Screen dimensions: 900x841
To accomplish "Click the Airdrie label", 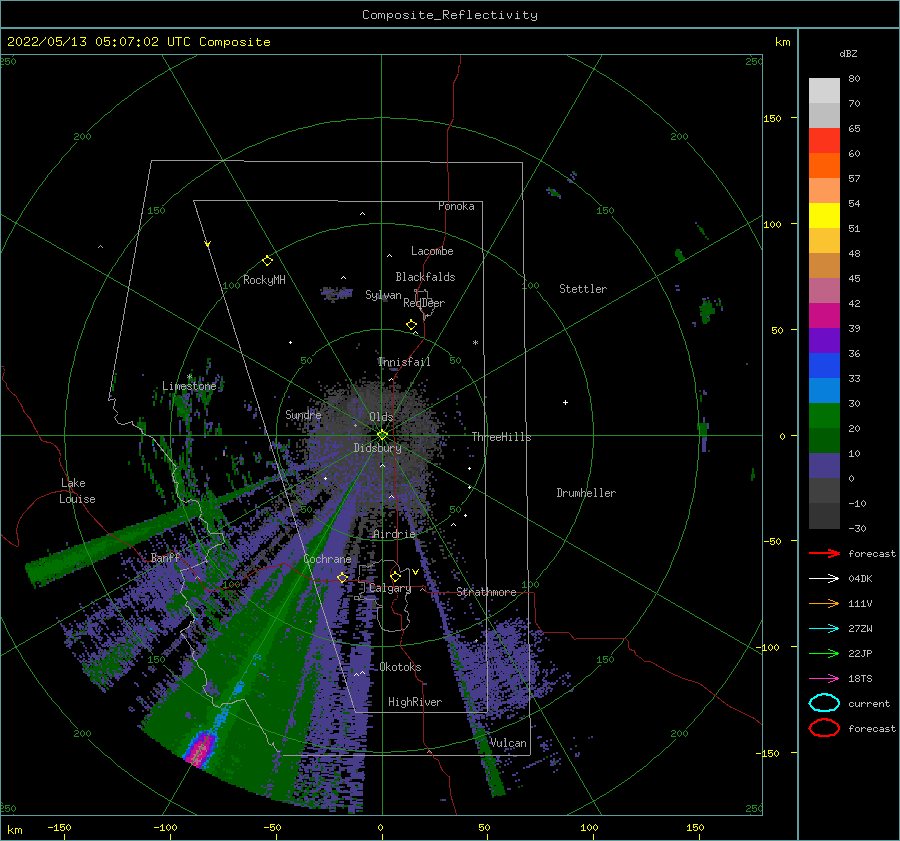I will (x=394, y=534).
